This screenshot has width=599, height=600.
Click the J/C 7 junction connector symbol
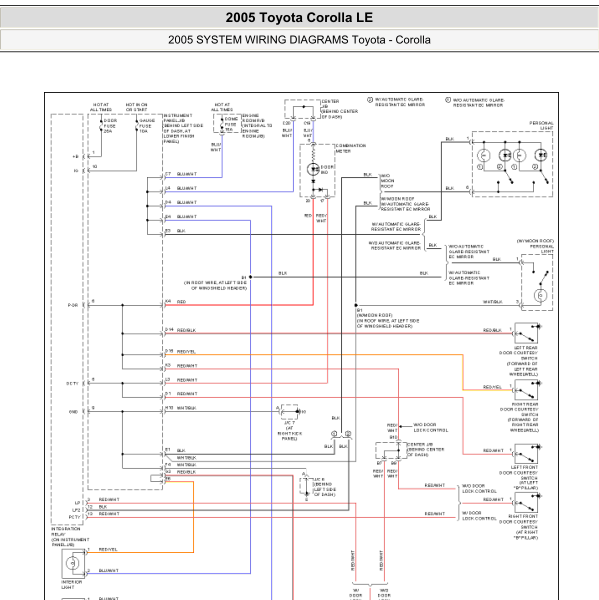coord(290,412)
